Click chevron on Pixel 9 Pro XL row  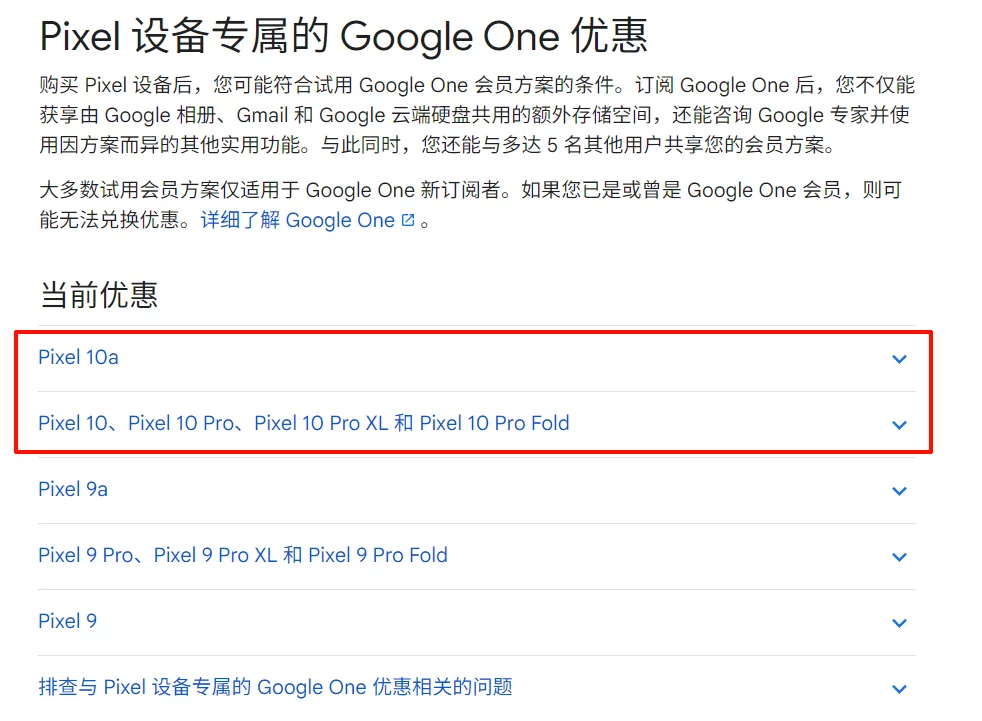point(899,557)
